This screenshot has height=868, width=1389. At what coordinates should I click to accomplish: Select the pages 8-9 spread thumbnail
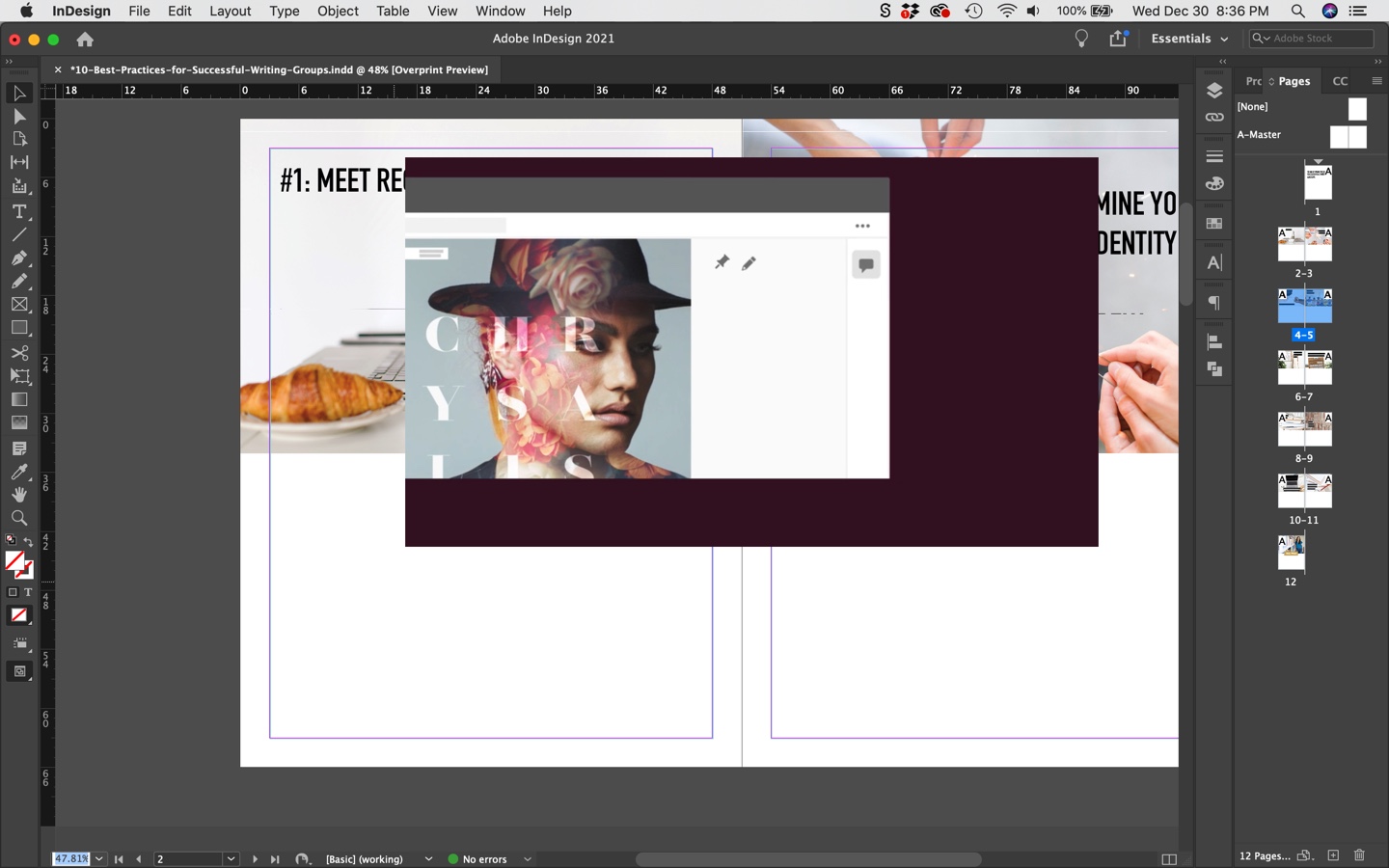tap(1305, 429)
